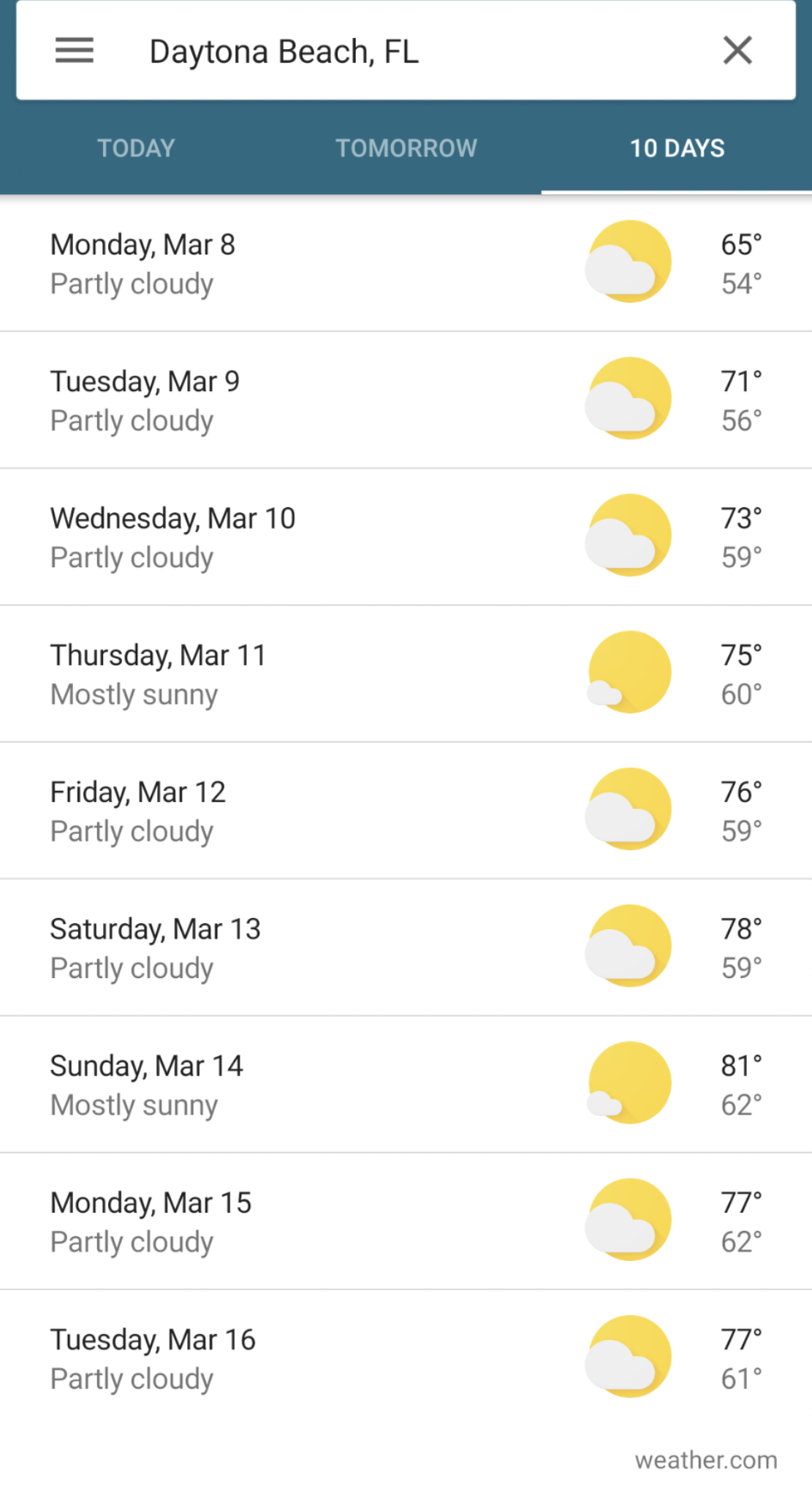The image size is (812, 1497).
Task: Click the weather icon for Tuesday Mar 9
Action: coord(629,398)
